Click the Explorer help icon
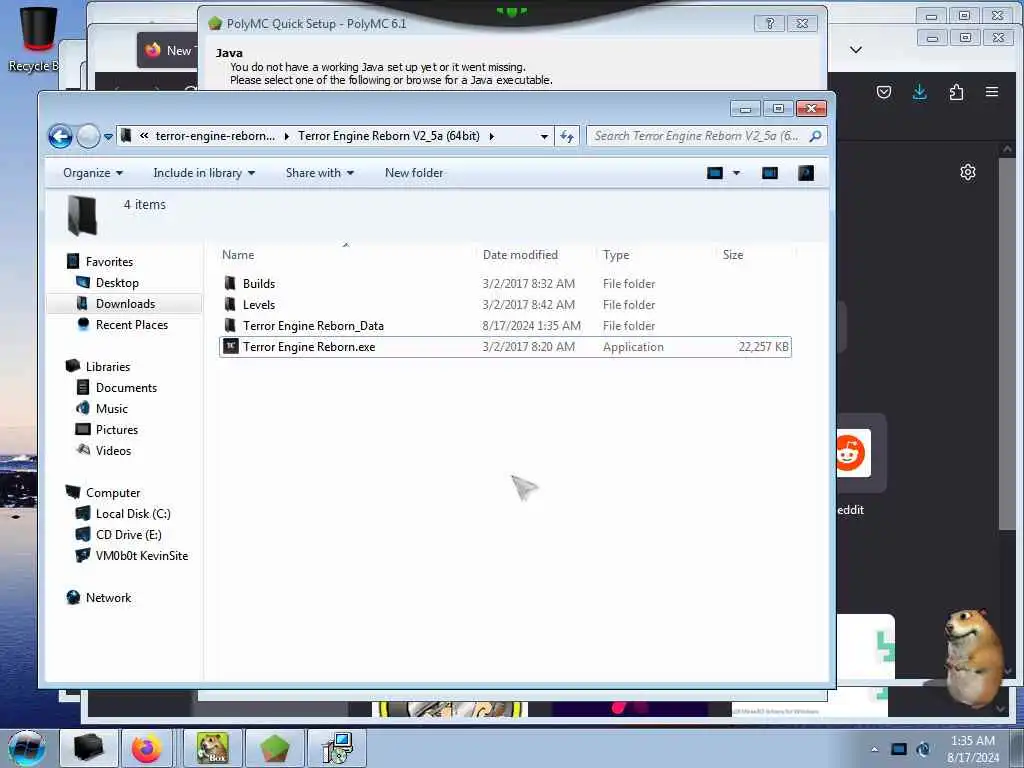Image resolution: width=1024 pixels, height=768 pixels. click(x=806, y=173)
